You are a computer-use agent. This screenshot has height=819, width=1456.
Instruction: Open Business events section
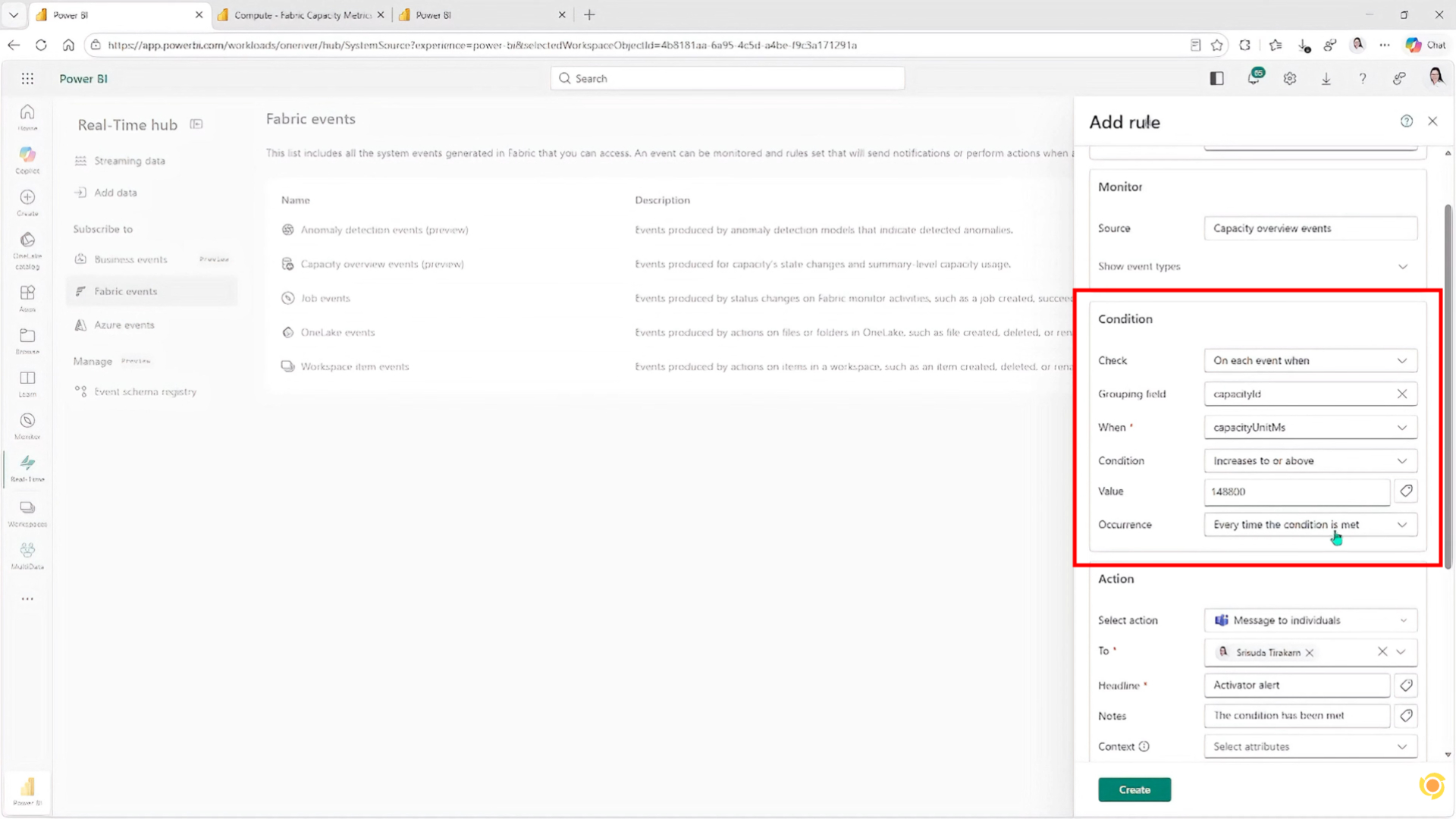tap(130, 259)
